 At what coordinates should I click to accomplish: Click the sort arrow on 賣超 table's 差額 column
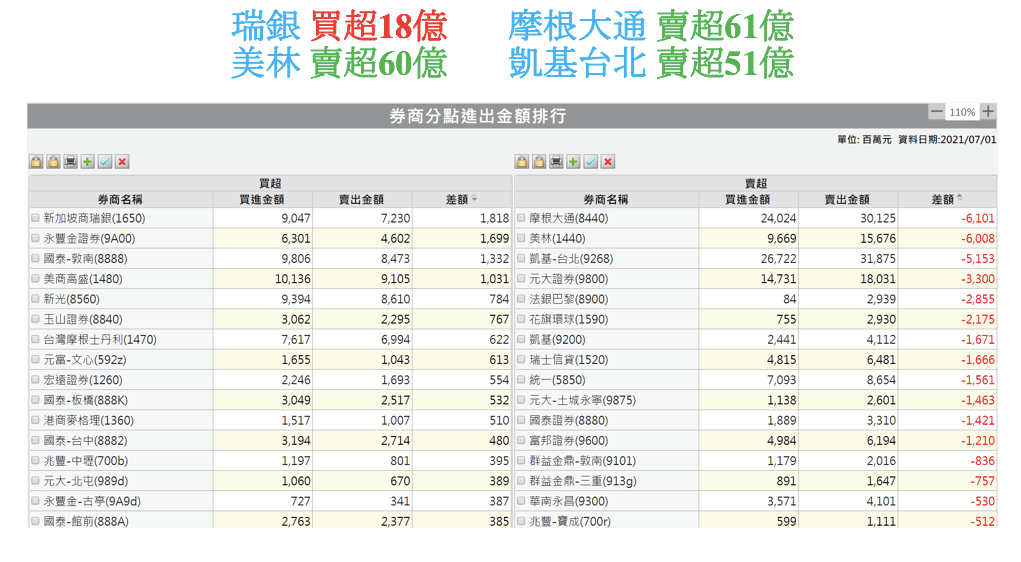[x=960, y=200]
